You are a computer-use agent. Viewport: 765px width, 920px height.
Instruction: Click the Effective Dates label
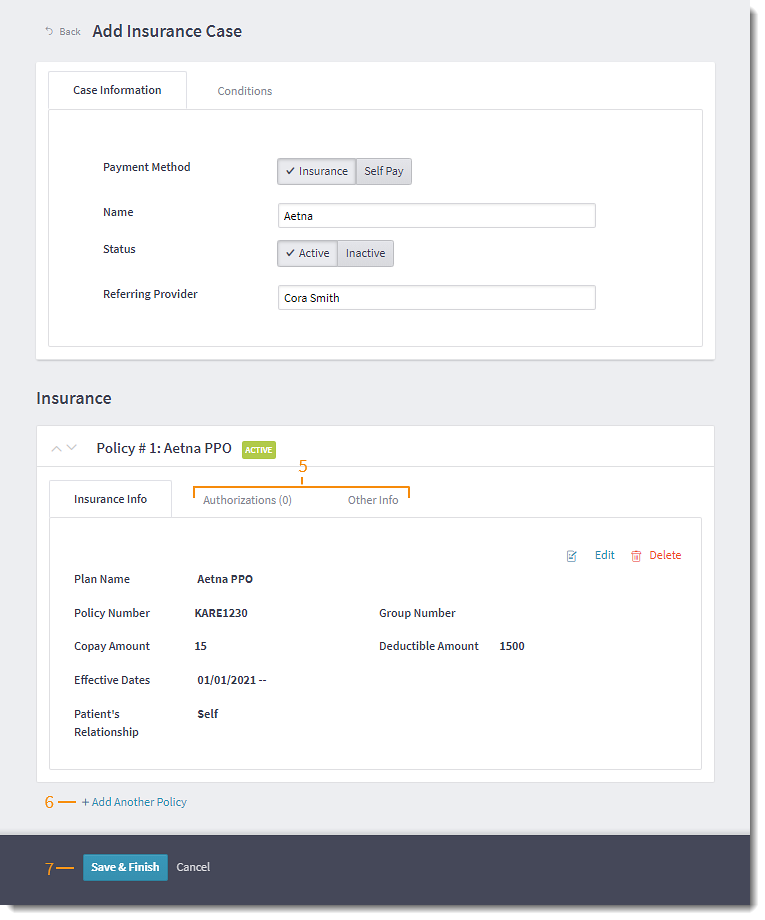(x=112, y=681)
